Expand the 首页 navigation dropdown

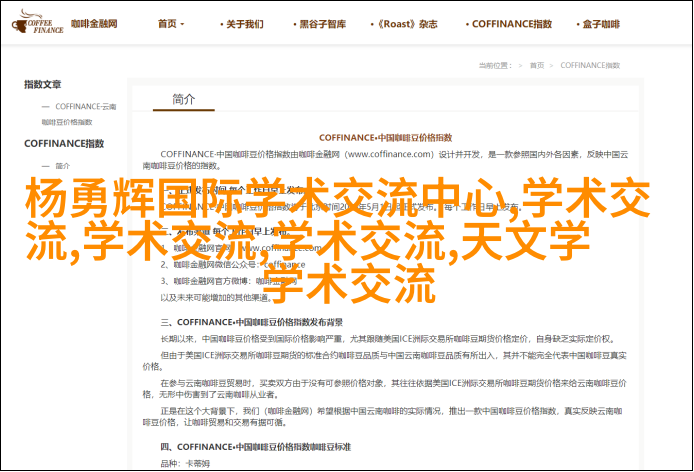(171, 24)
